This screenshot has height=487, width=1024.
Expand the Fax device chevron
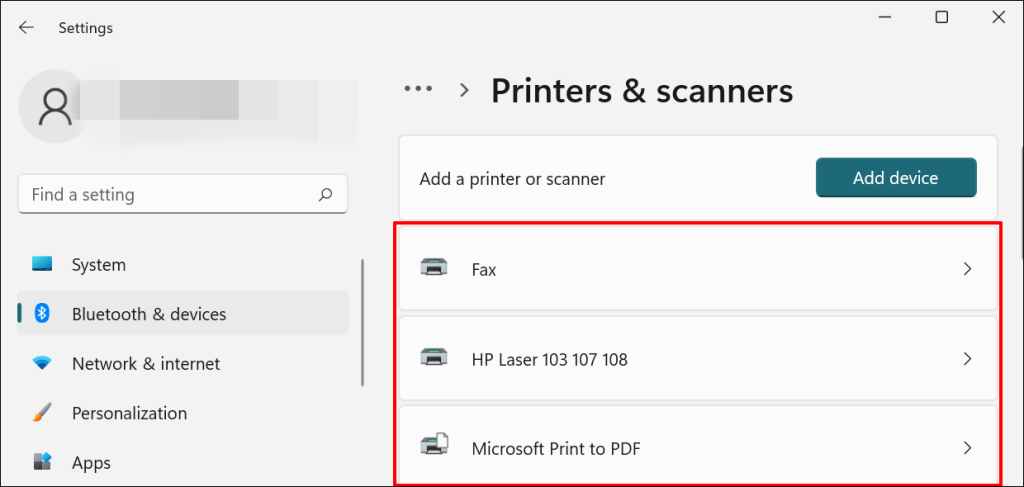pyautogui.click(x=967, y=269)
